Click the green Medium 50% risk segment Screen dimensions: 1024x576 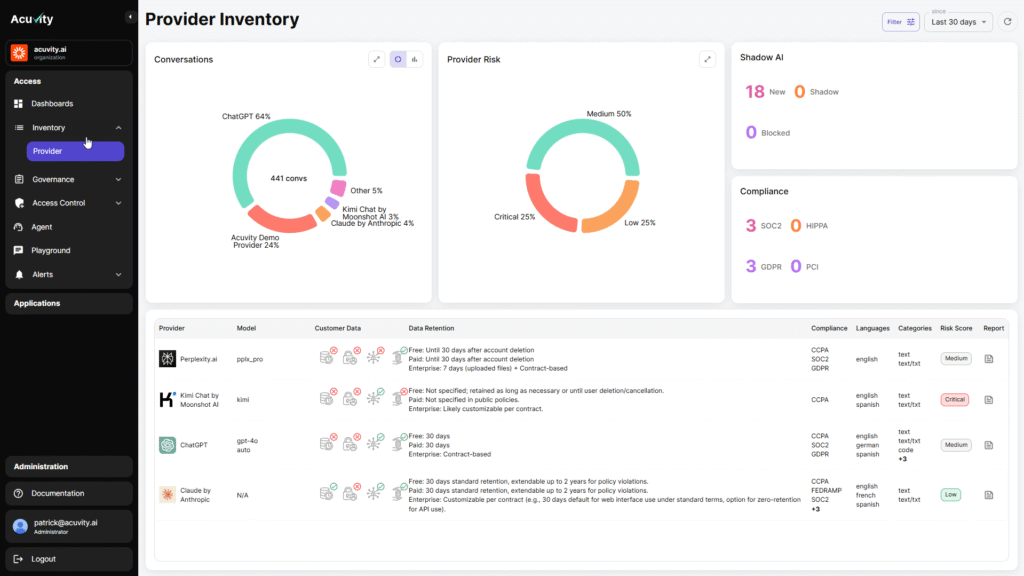583,127
